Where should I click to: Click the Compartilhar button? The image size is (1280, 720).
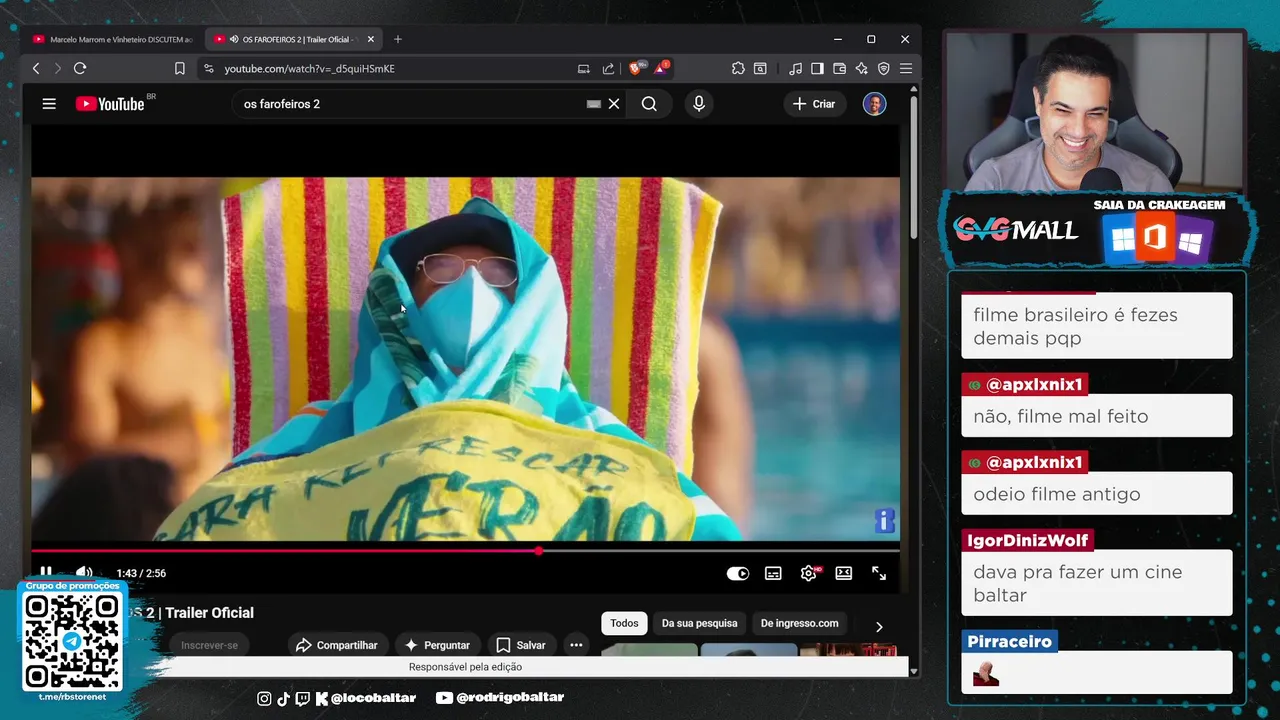[337, 645]
